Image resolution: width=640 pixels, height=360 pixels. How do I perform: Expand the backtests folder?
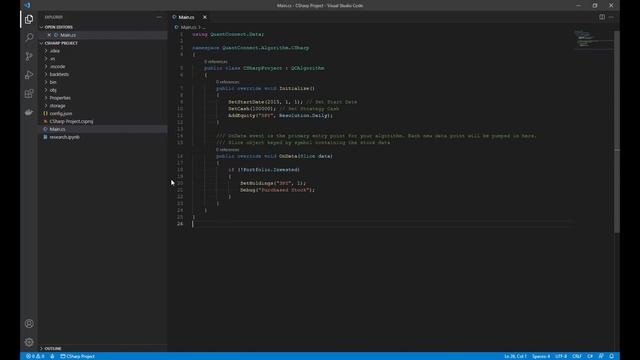59,74
